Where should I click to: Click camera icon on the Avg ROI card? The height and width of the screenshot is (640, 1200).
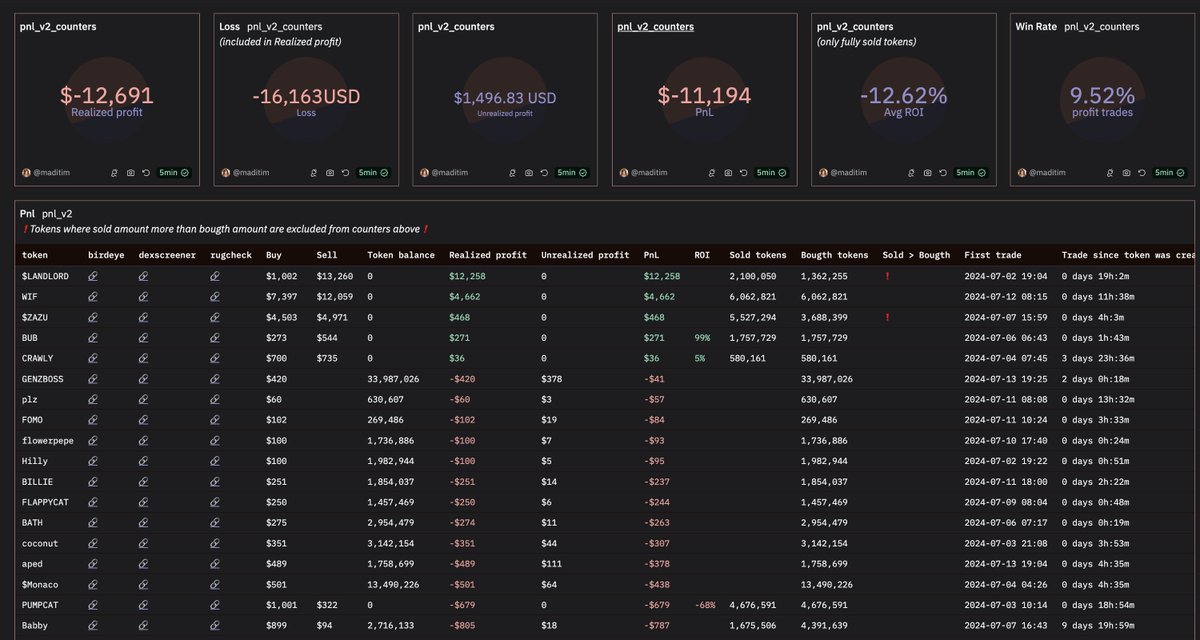coord(926,173)
